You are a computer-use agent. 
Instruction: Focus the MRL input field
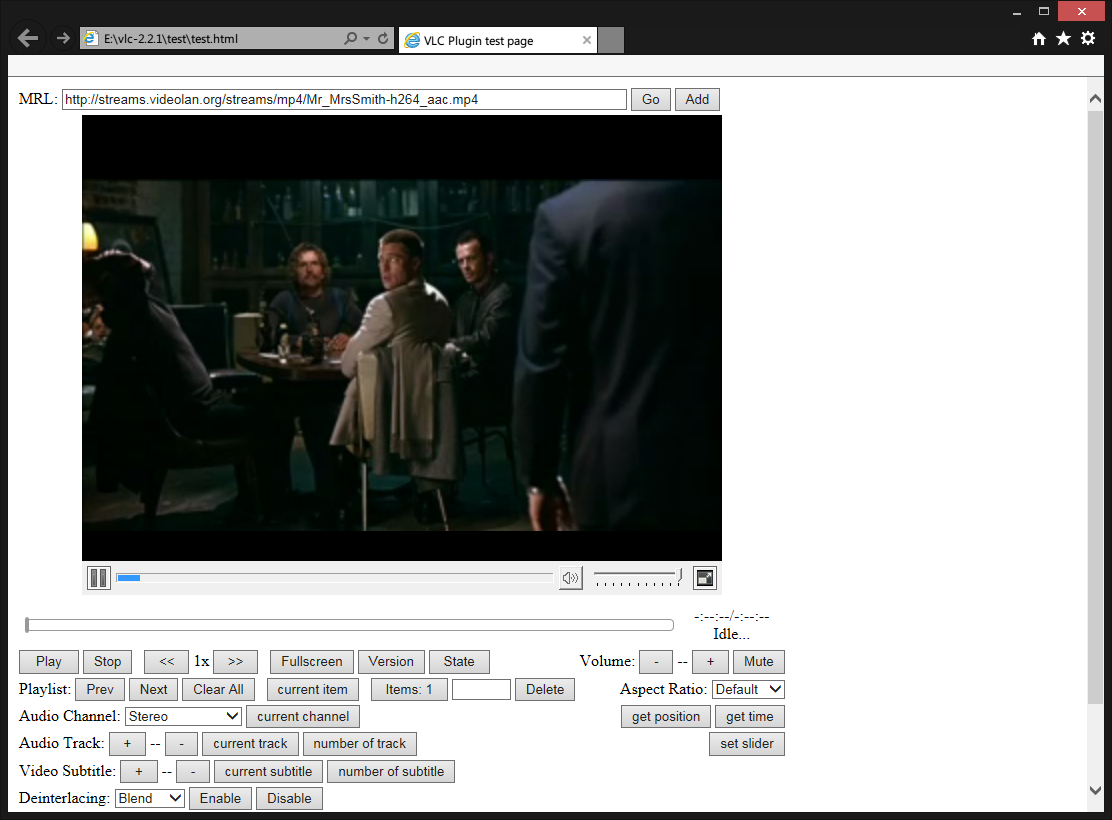click(x=344, y=99)
